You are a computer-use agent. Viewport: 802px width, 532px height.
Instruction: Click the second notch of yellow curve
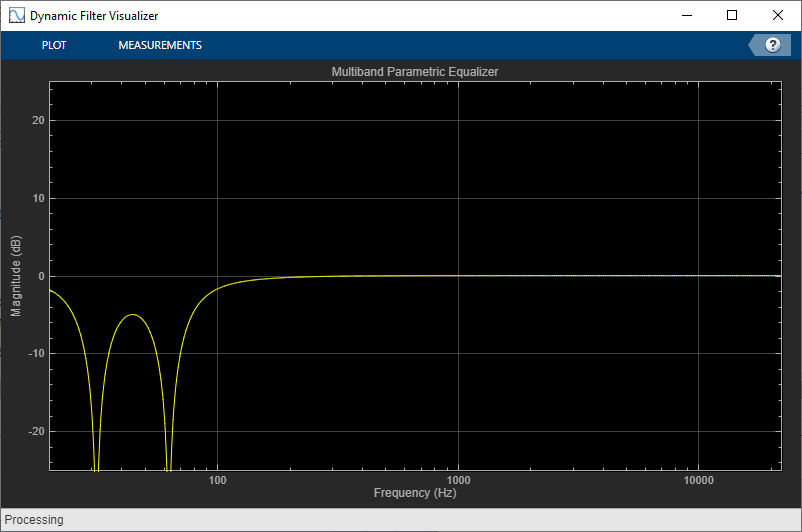click(169, 468)
